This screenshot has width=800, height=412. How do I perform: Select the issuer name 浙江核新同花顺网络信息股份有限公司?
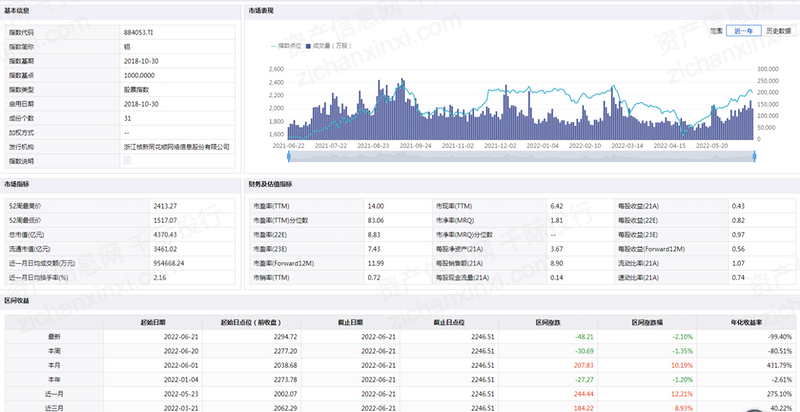tap(177, 147)
